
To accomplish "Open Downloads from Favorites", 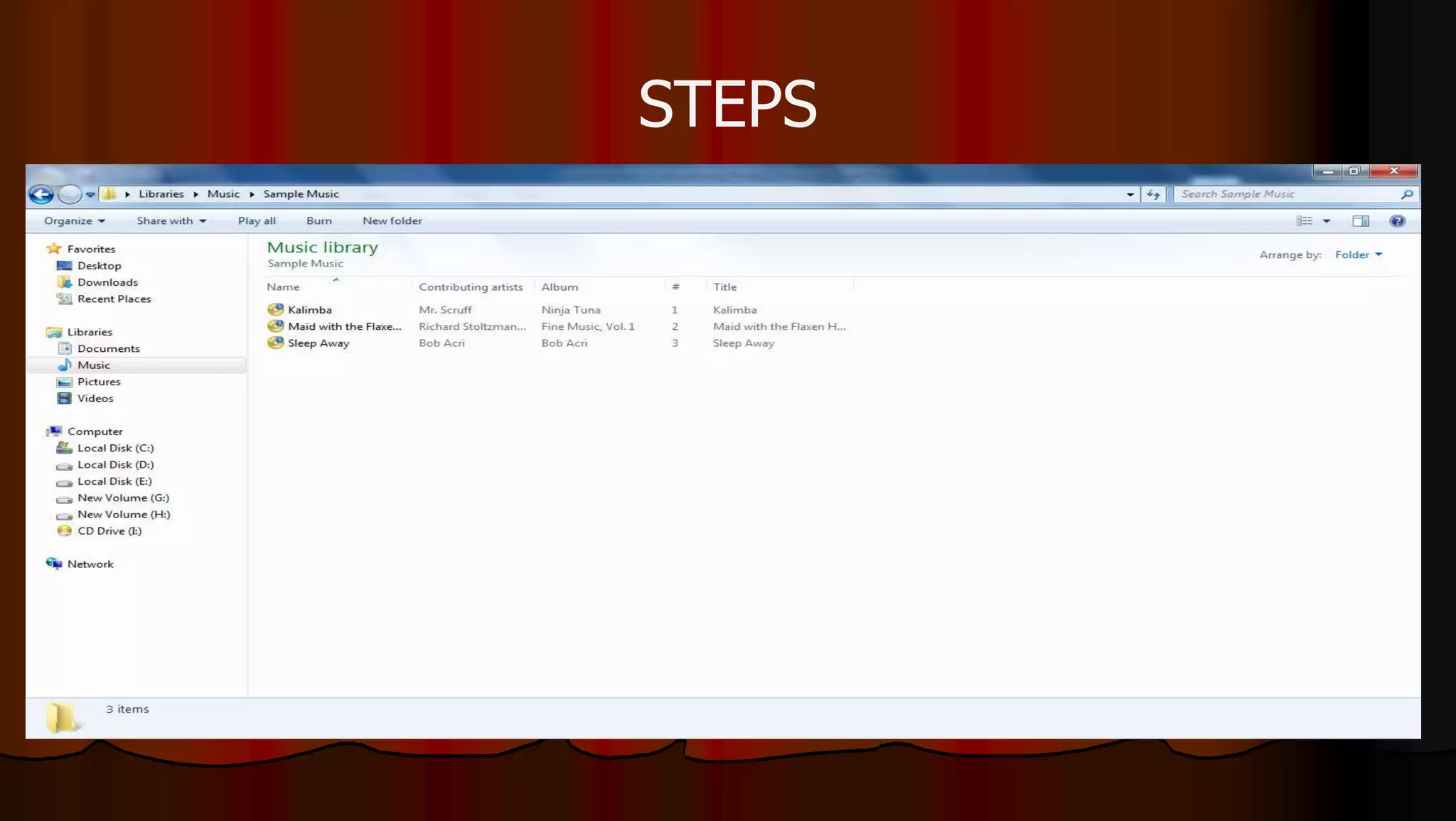I will 107,282.
